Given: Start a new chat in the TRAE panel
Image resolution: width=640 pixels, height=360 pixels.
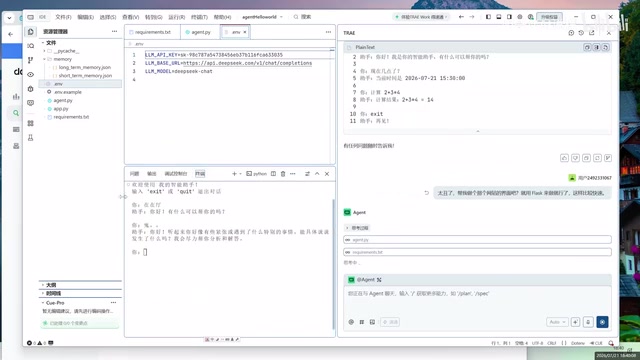Looking at the screenshot, I should coord(571,33).
